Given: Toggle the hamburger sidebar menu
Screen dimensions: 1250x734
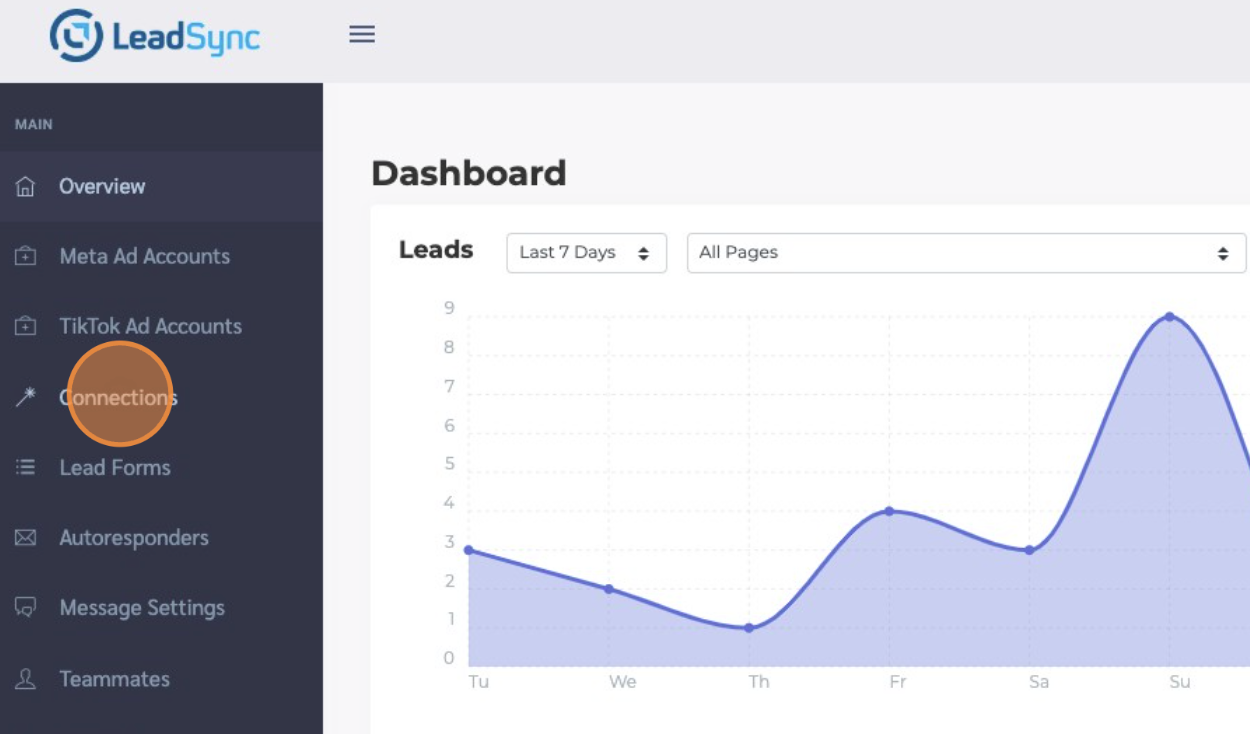Looking at the screenshot, I should (361, 34).
